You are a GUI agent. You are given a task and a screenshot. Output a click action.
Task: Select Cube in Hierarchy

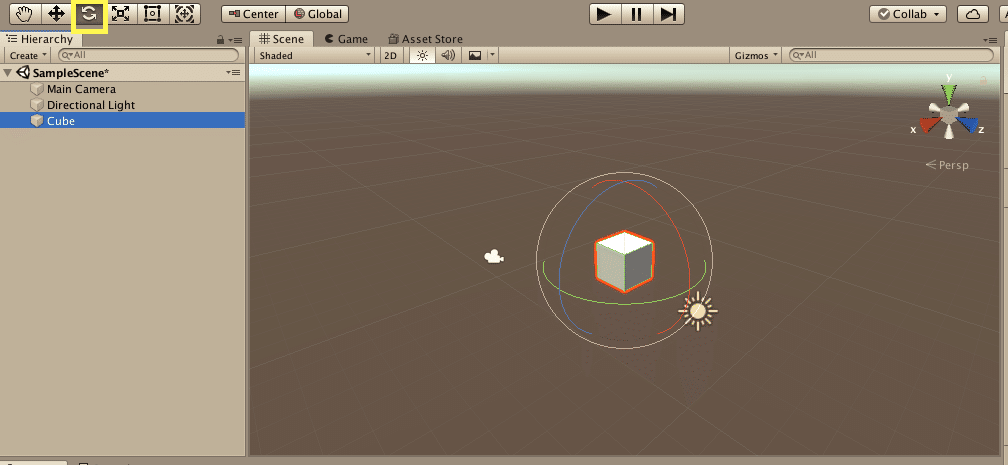[122, 120]
